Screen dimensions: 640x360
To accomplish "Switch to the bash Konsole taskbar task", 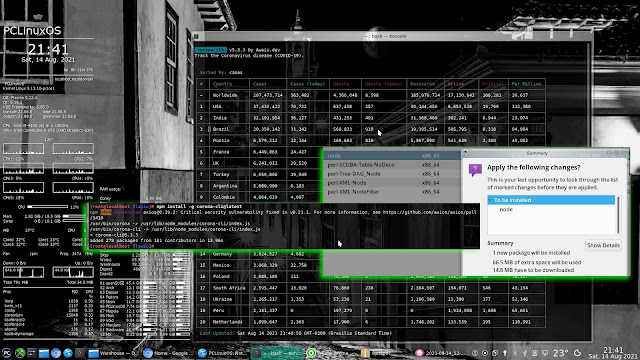I will click(277, 353).
